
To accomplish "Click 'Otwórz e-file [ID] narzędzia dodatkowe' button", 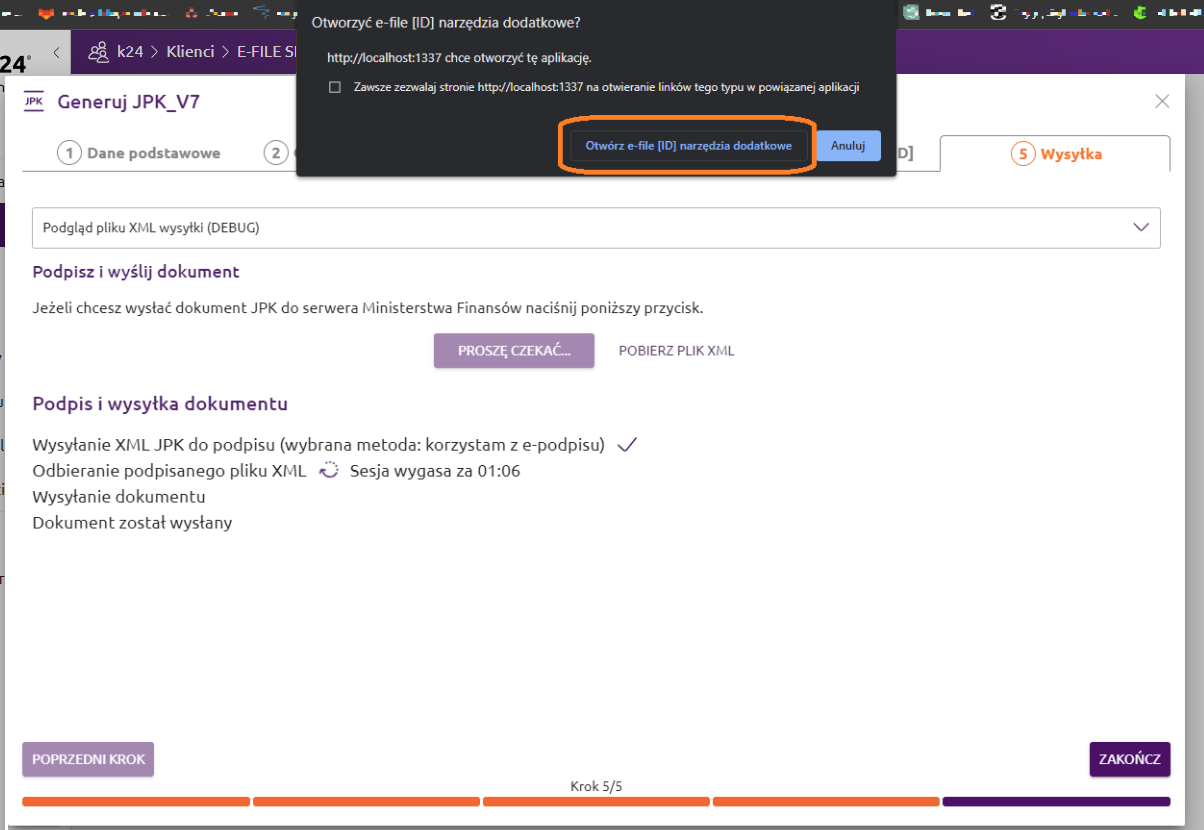I will point(689,146).
